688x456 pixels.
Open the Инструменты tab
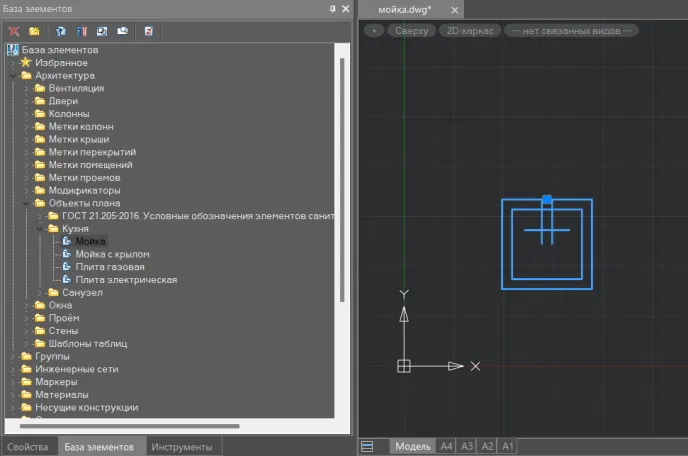click(x=181, y=447)
